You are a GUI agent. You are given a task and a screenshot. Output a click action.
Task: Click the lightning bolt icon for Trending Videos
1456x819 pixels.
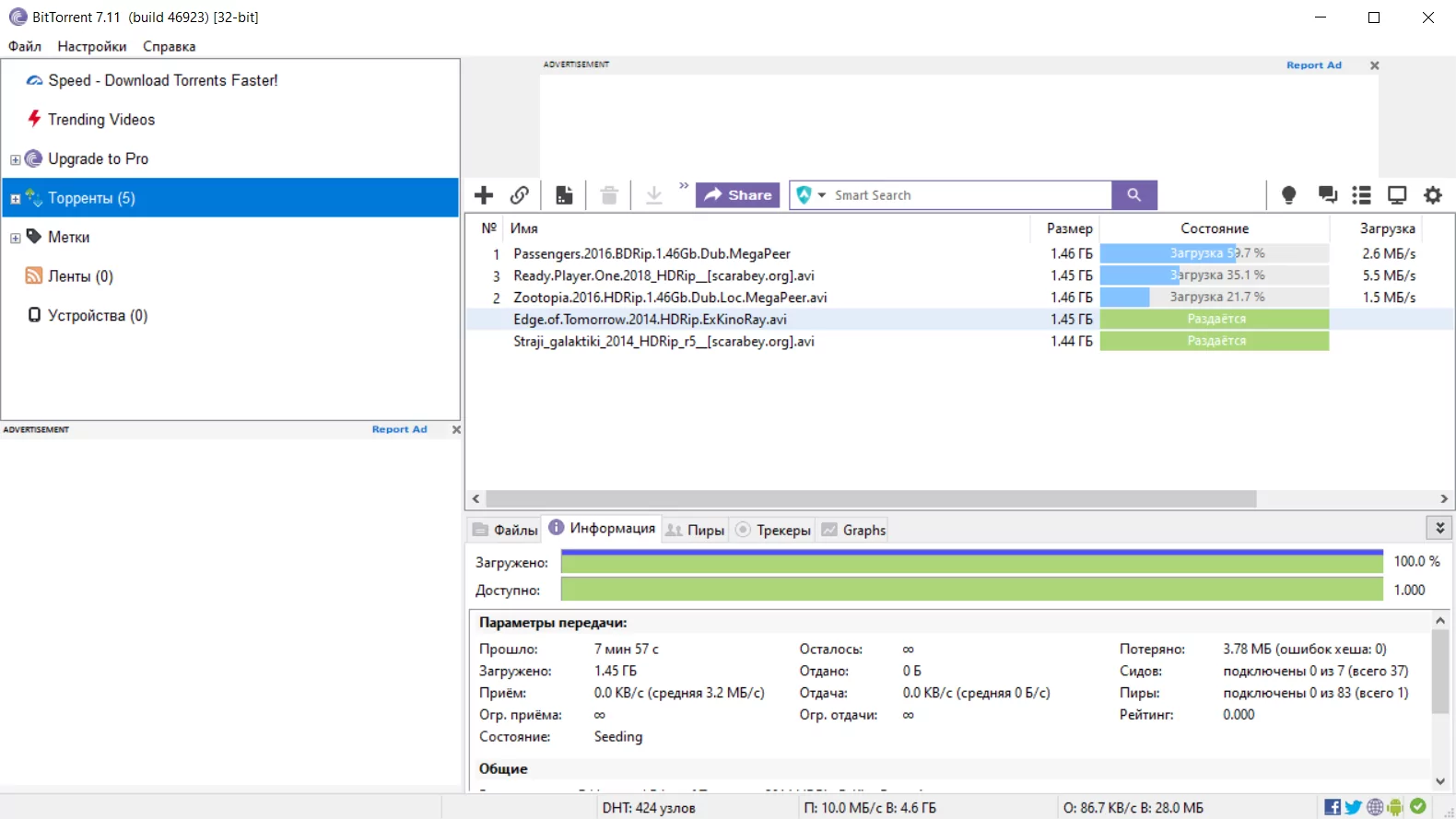coord(34,119)
